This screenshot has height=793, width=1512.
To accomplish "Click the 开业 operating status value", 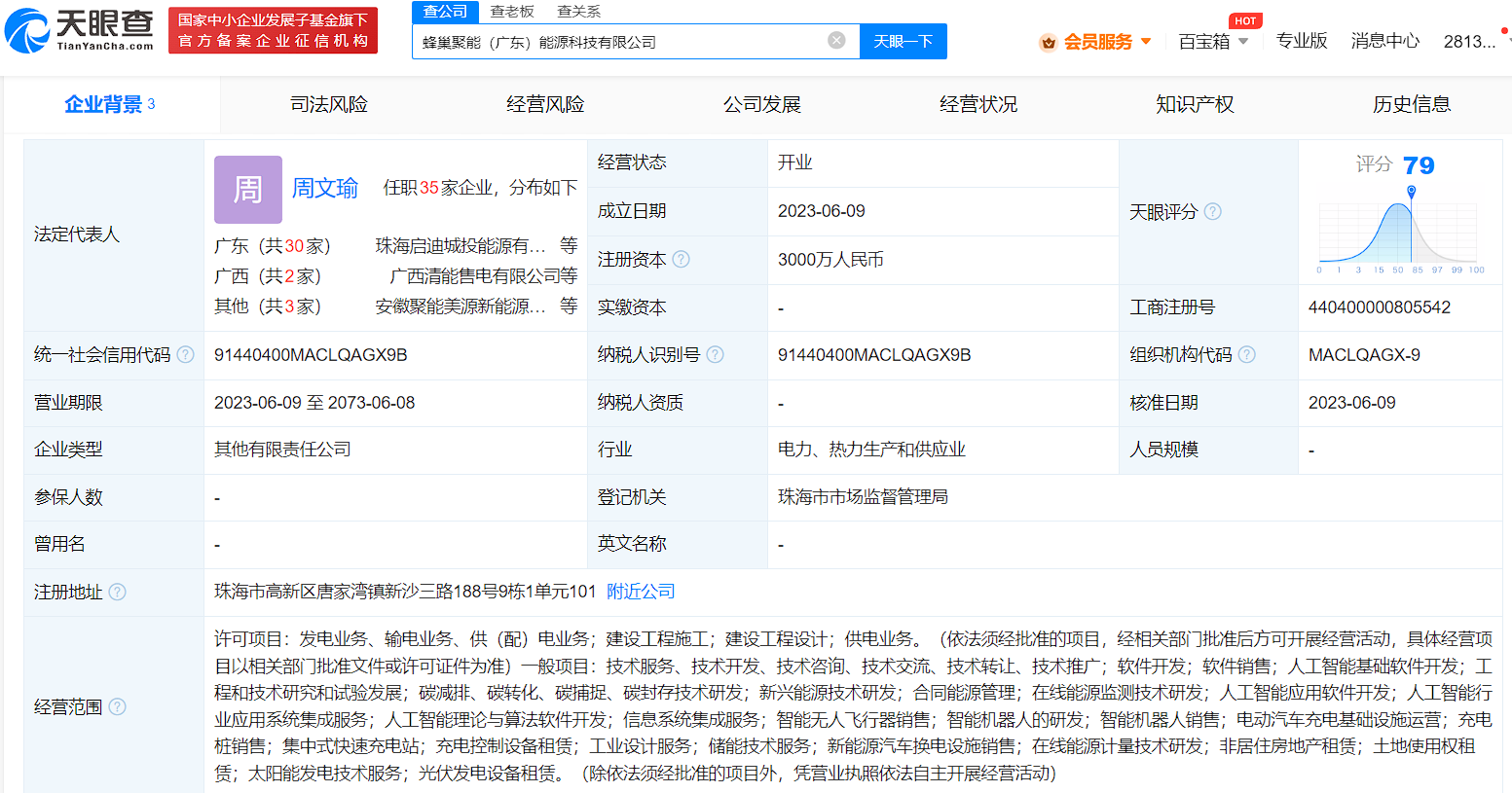I will click(x=795, y=162).
